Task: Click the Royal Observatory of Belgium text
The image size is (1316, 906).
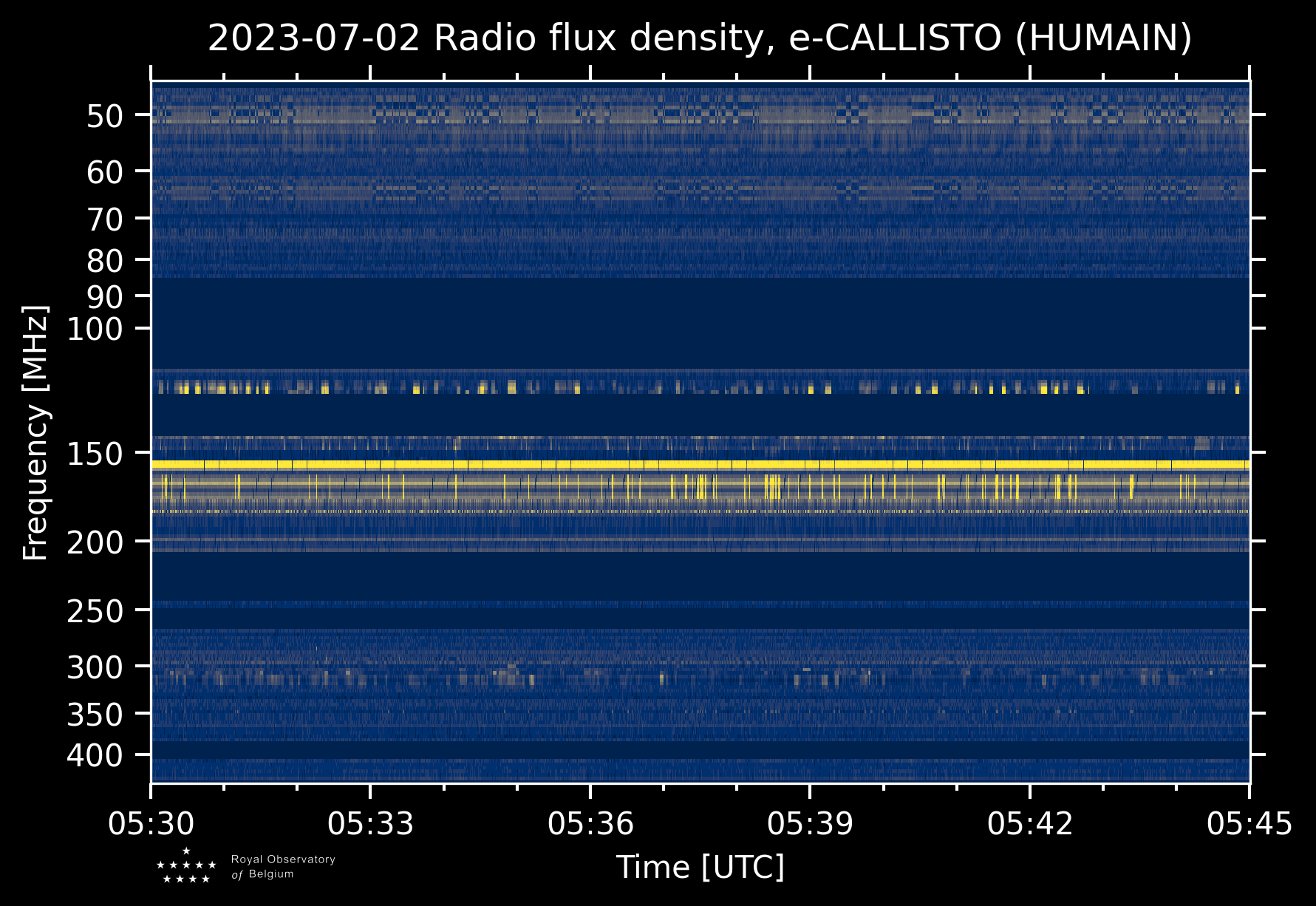Action: tap(282, 867)
